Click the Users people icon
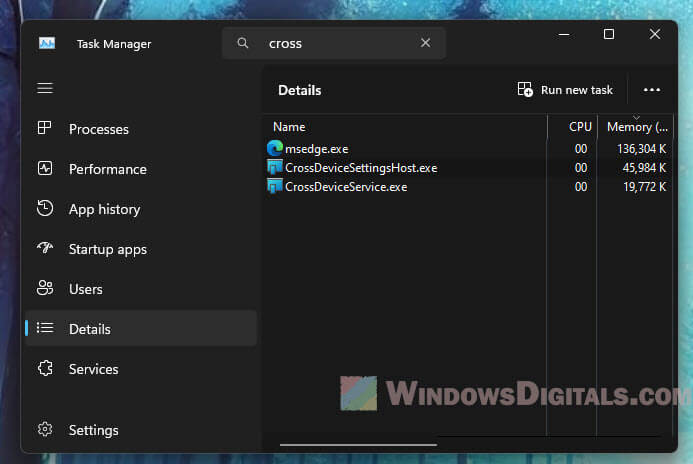Viewport: 693px width, 464px height. (45, 288)
